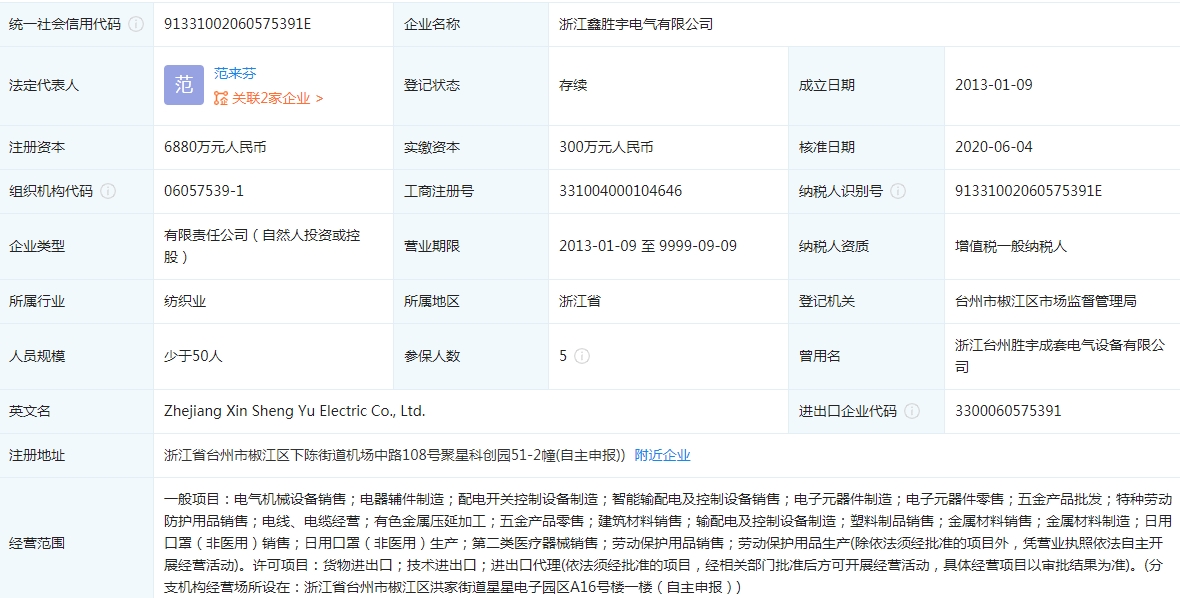The image size is (1180, 598).
Task: Click business registration number 331004000104646
Action: click(x=620, y=191)
